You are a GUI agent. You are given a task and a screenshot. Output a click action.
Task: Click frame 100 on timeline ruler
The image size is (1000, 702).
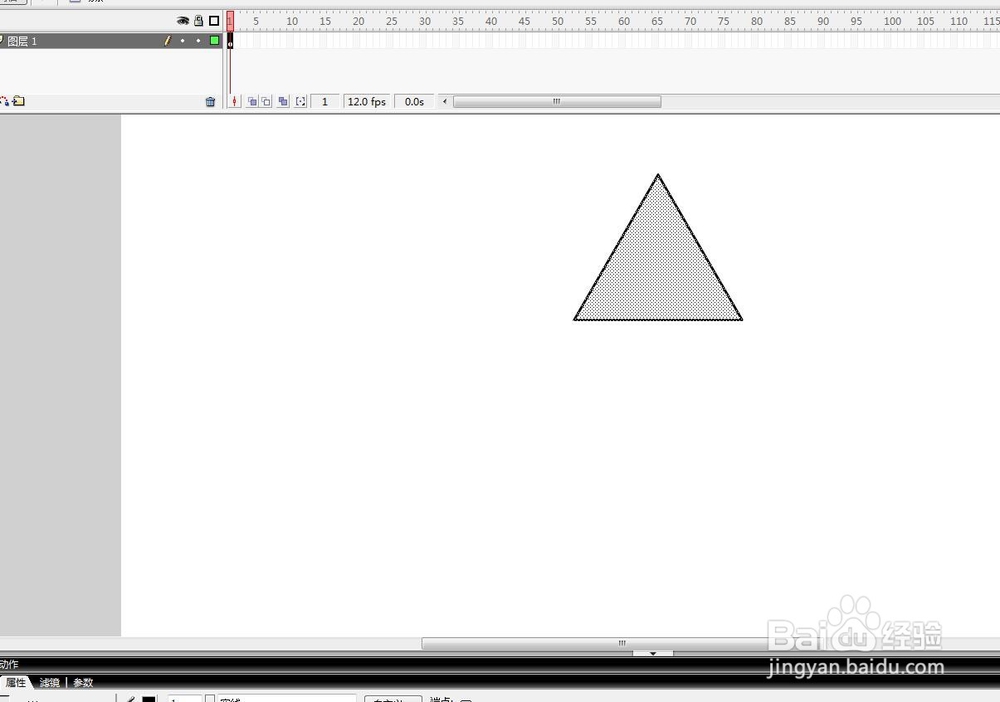point(892,21)
